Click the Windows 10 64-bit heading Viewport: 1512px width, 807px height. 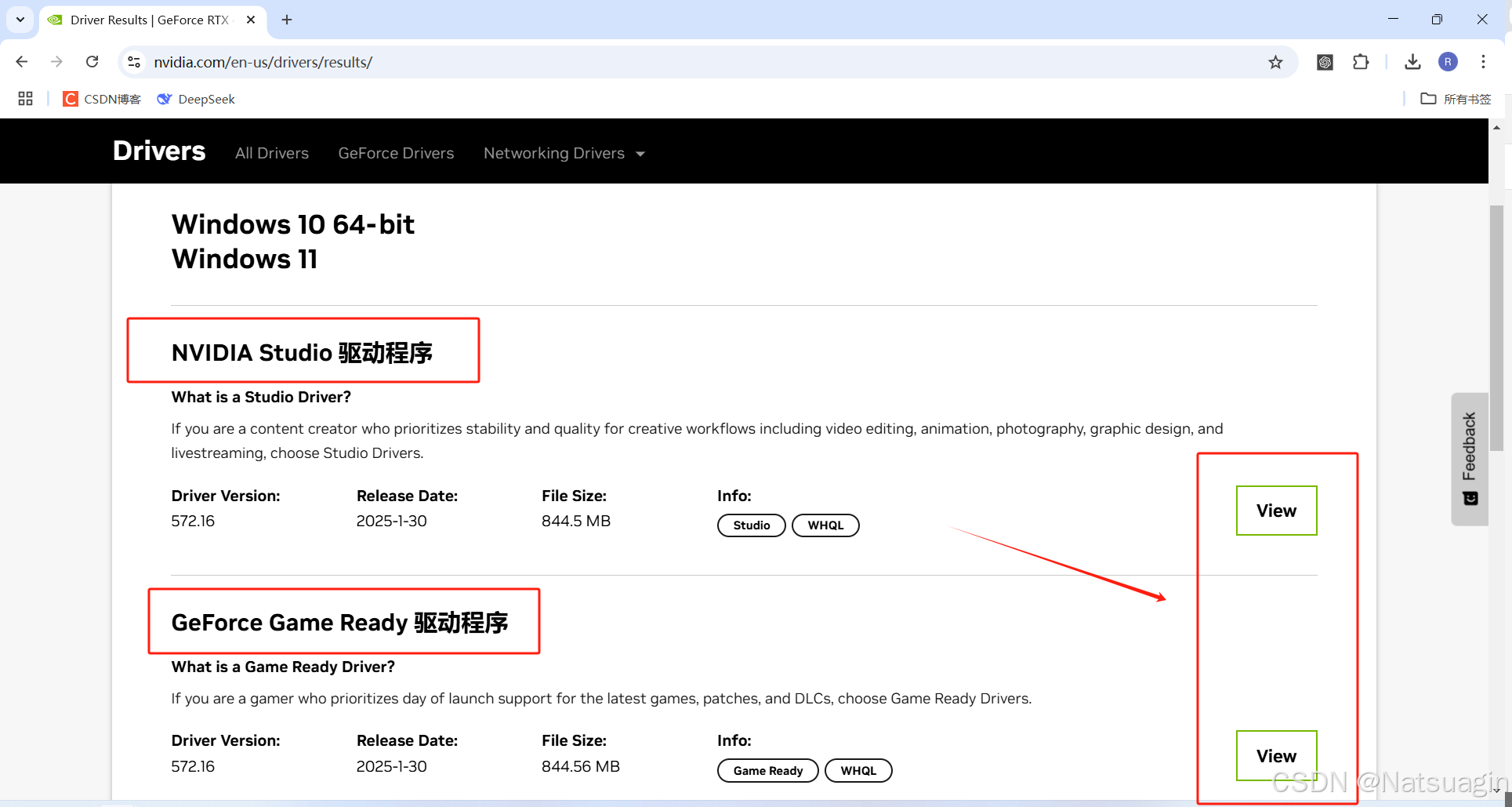[x=293, y=224]
